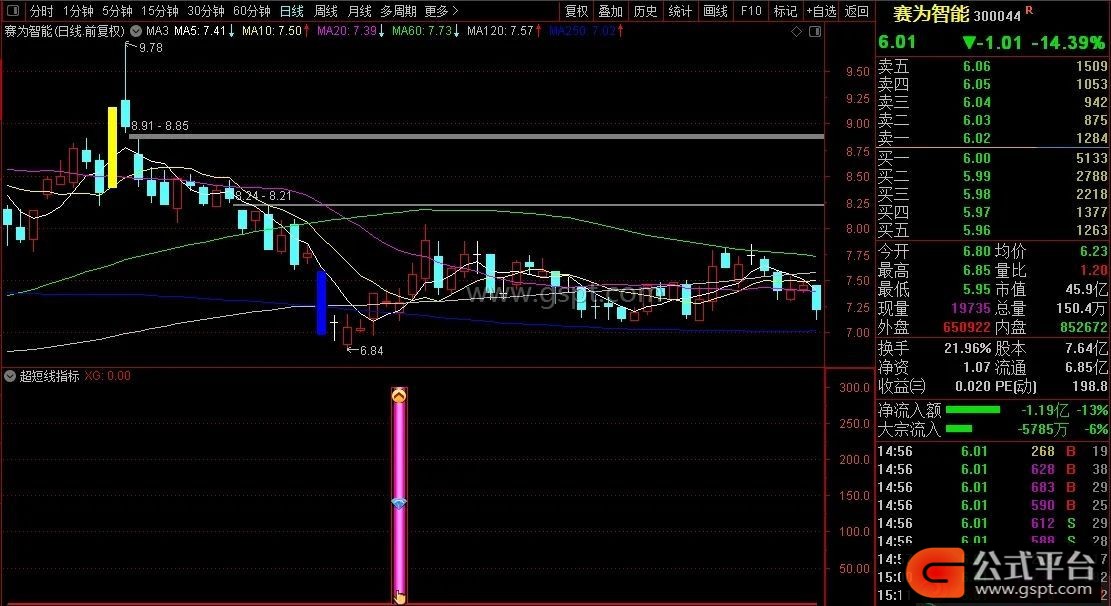Click the 8.91 - 8.85 gap label
The image size is (1111, 606).
160,126
